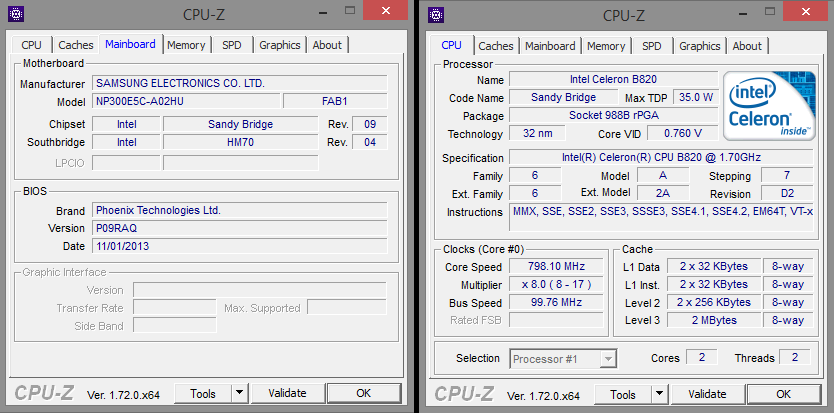Viewport: 834px width, 413px height.
Task: Click OK button in right window
Action: pyautogui.click(x=783, y=394)
